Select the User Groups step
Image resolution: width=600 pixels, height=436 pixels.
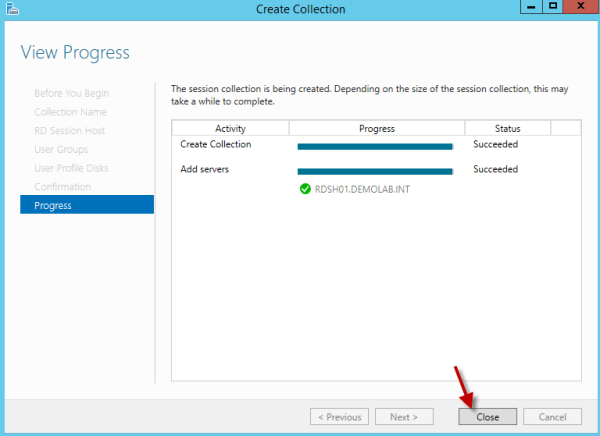[x=61, y=149]
